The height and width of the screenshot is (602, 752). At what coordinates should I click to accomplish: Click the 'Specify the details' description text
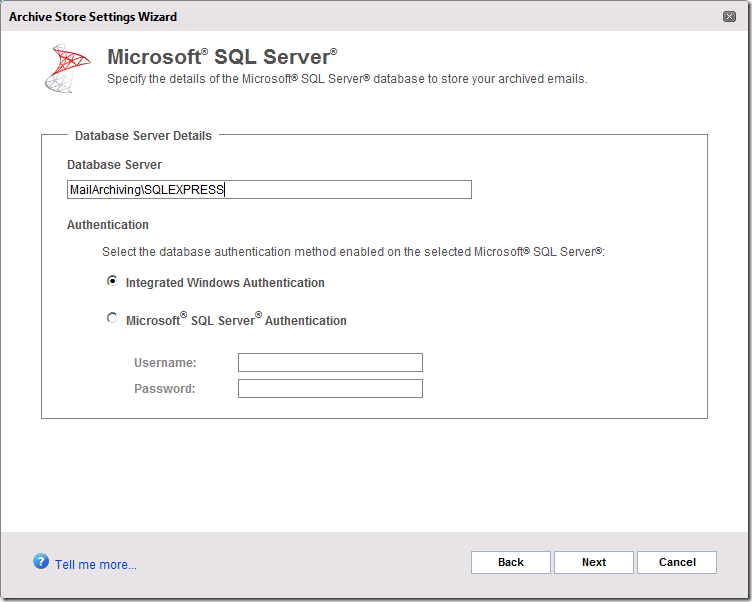coord(347,79)
